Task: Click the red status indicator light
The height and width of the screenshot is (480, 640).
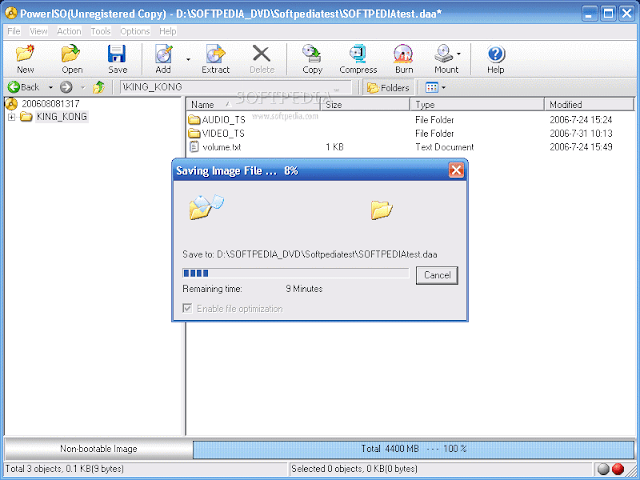Action: click(618, 469)
